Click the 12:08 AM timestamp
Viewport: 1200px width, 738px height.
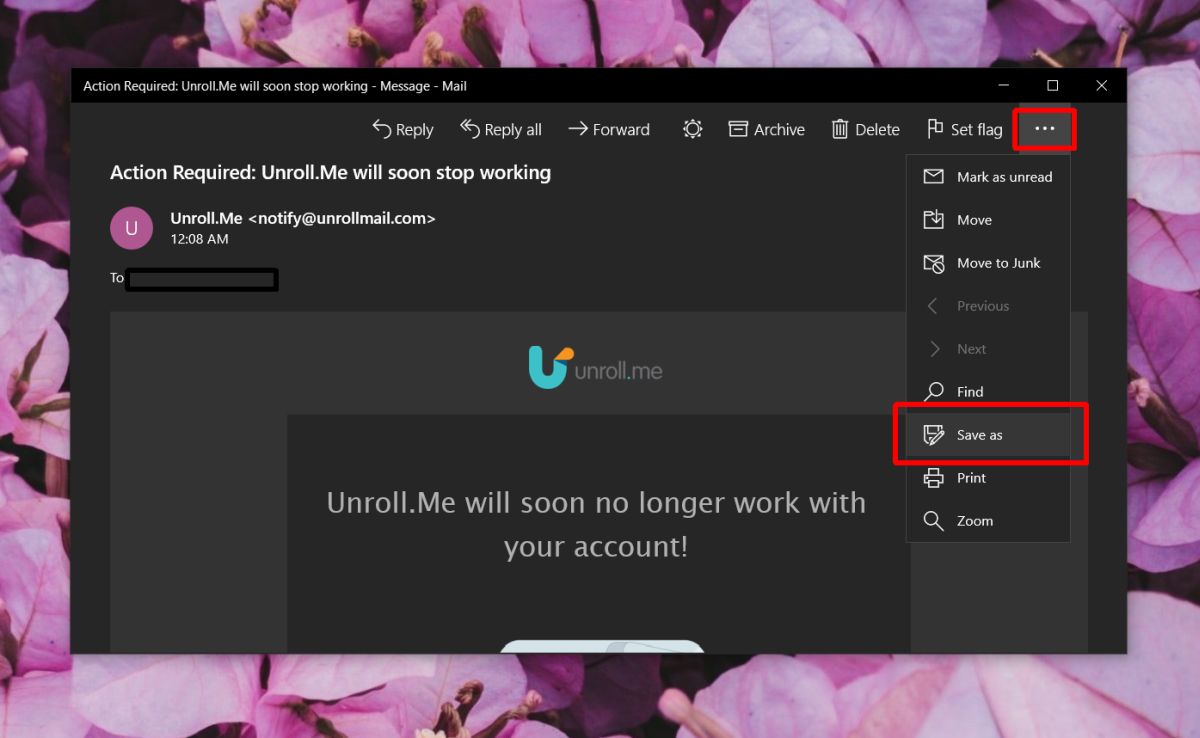click(199, 240)
